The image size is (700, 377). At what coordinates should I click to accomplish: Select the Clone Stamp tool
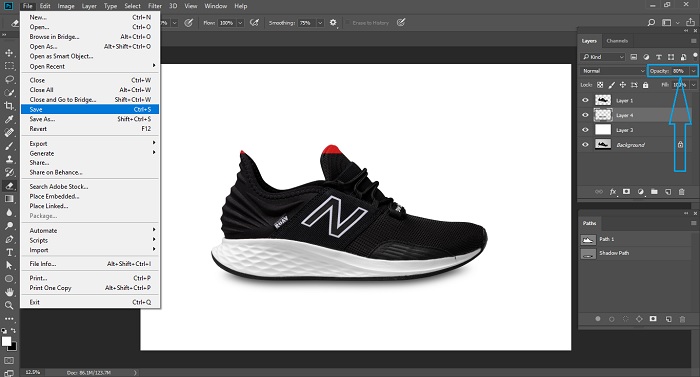(9, 159)
